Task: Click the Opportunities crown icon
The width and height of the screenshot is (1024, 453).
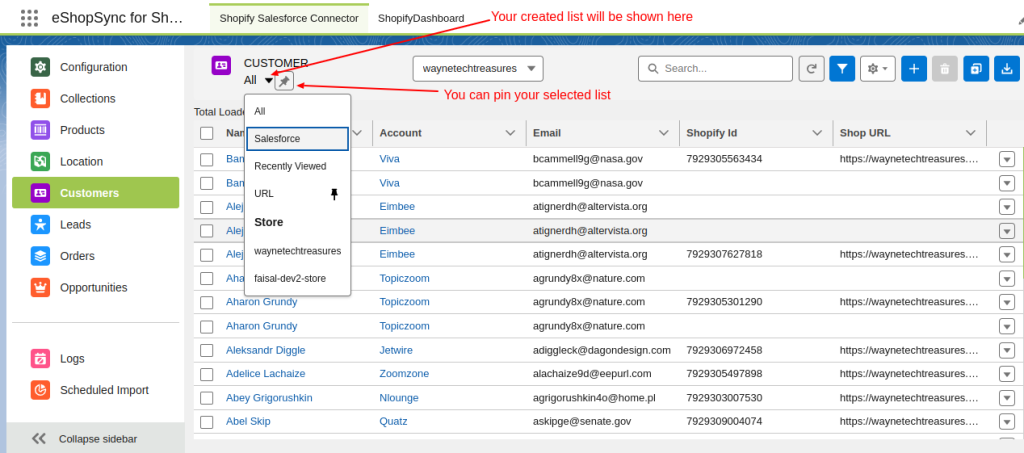Action: coord(40,287)
